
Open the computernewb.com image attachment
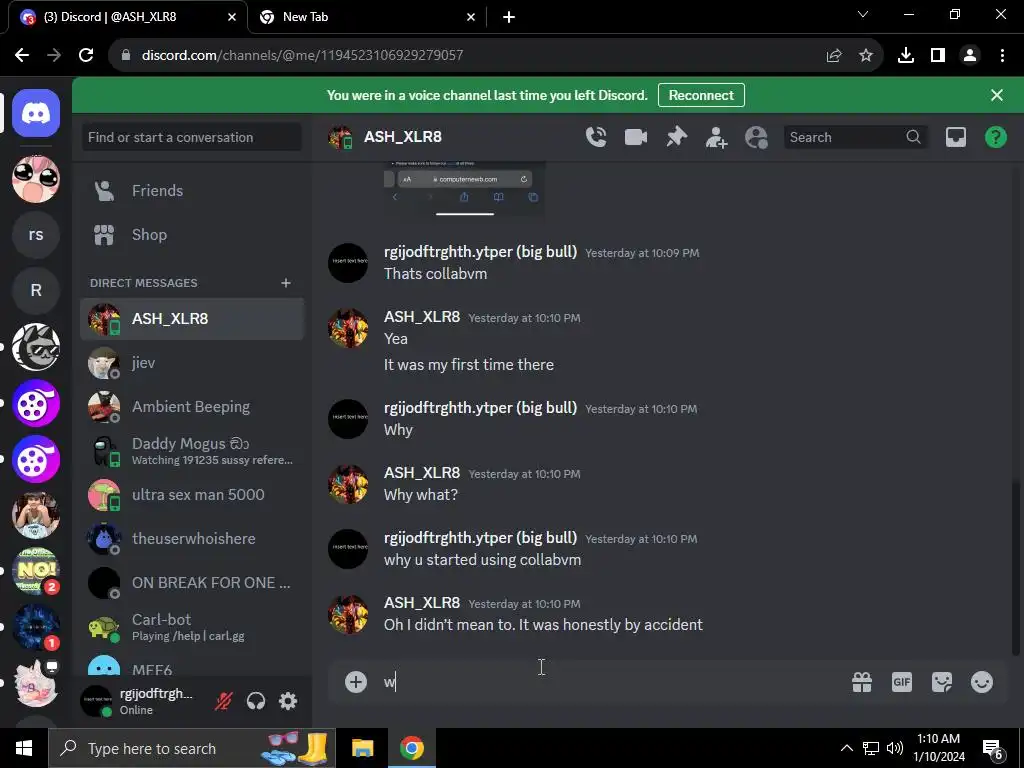click(464, 189)
